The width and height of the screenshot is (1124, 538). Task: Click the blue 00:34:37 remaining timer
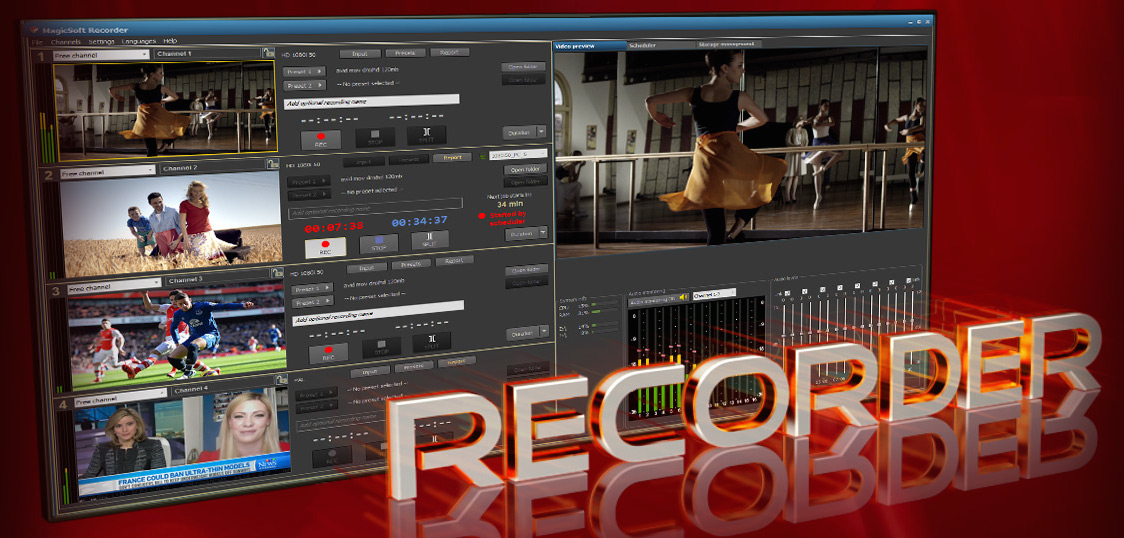tap(419, 221)
